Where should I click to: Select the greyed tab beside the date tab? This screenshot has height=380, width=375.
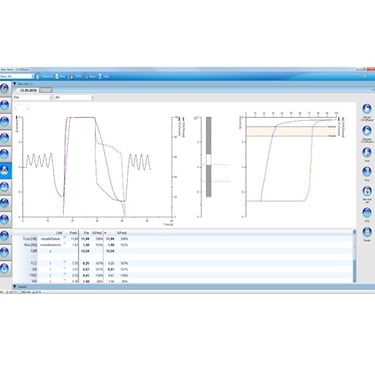[x=46, y=90]
